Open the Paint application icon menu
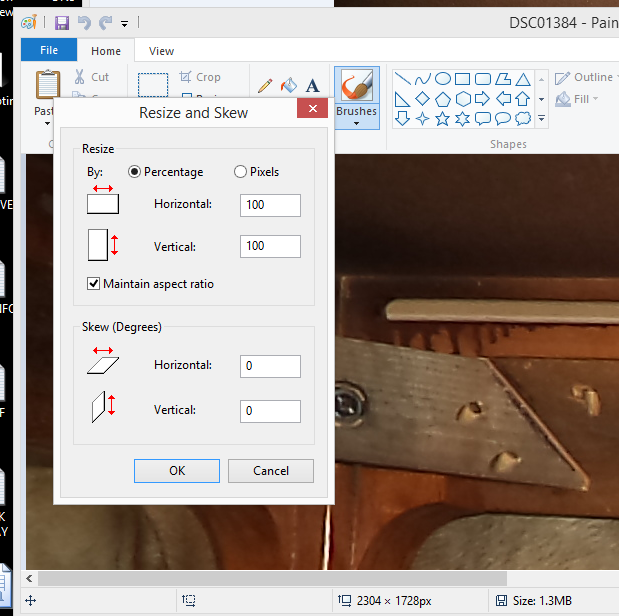This screenshot has height=616, width=619. 29,23
